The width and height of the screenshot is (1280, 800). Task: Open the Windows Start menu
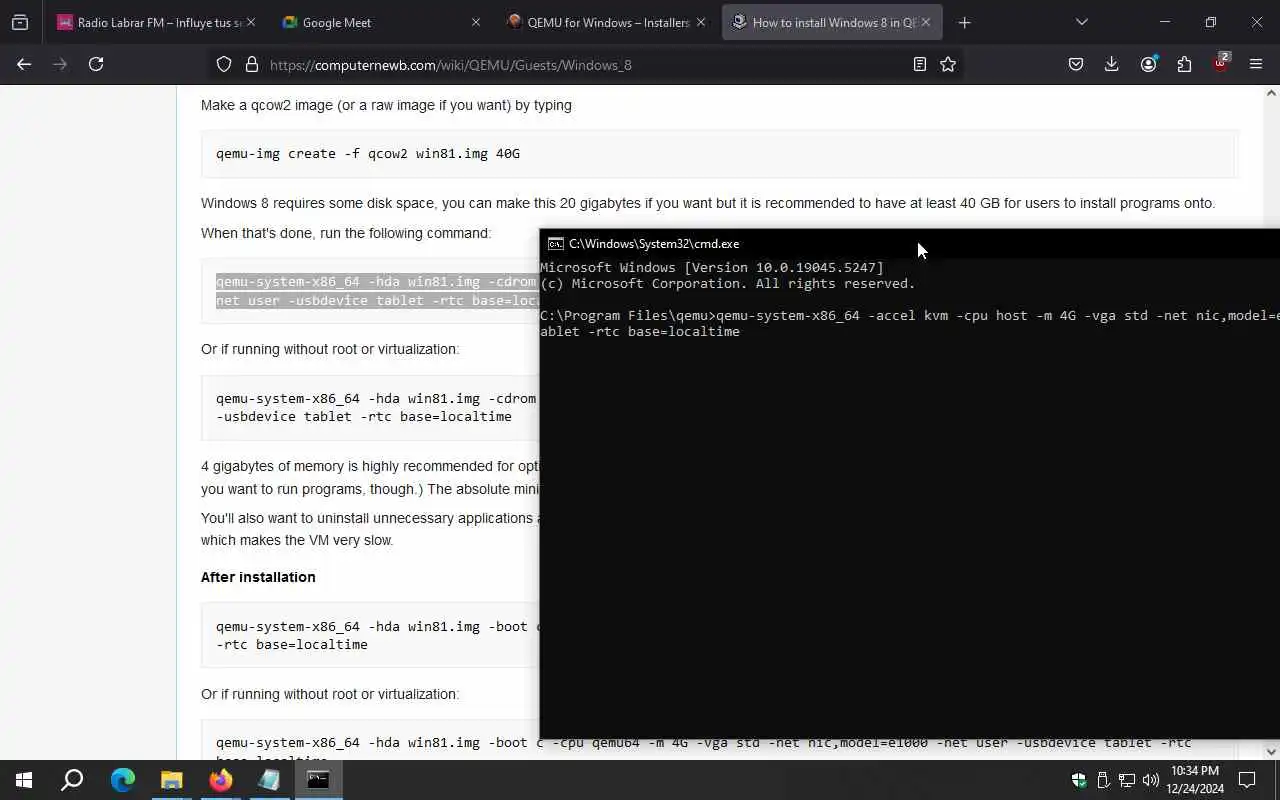24,780
